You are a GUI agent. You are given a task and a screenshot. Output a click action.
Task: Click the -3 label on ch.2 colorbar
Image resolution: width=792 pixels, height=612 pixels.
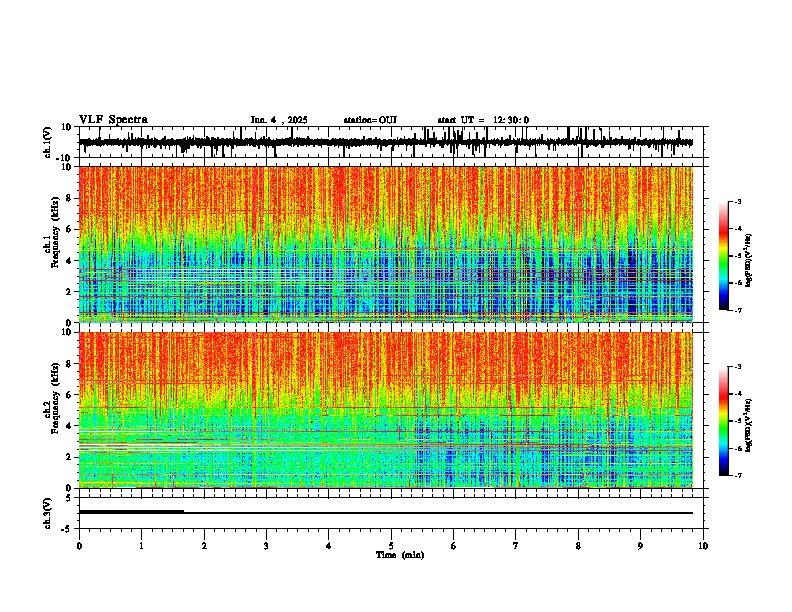click(738, 367)
